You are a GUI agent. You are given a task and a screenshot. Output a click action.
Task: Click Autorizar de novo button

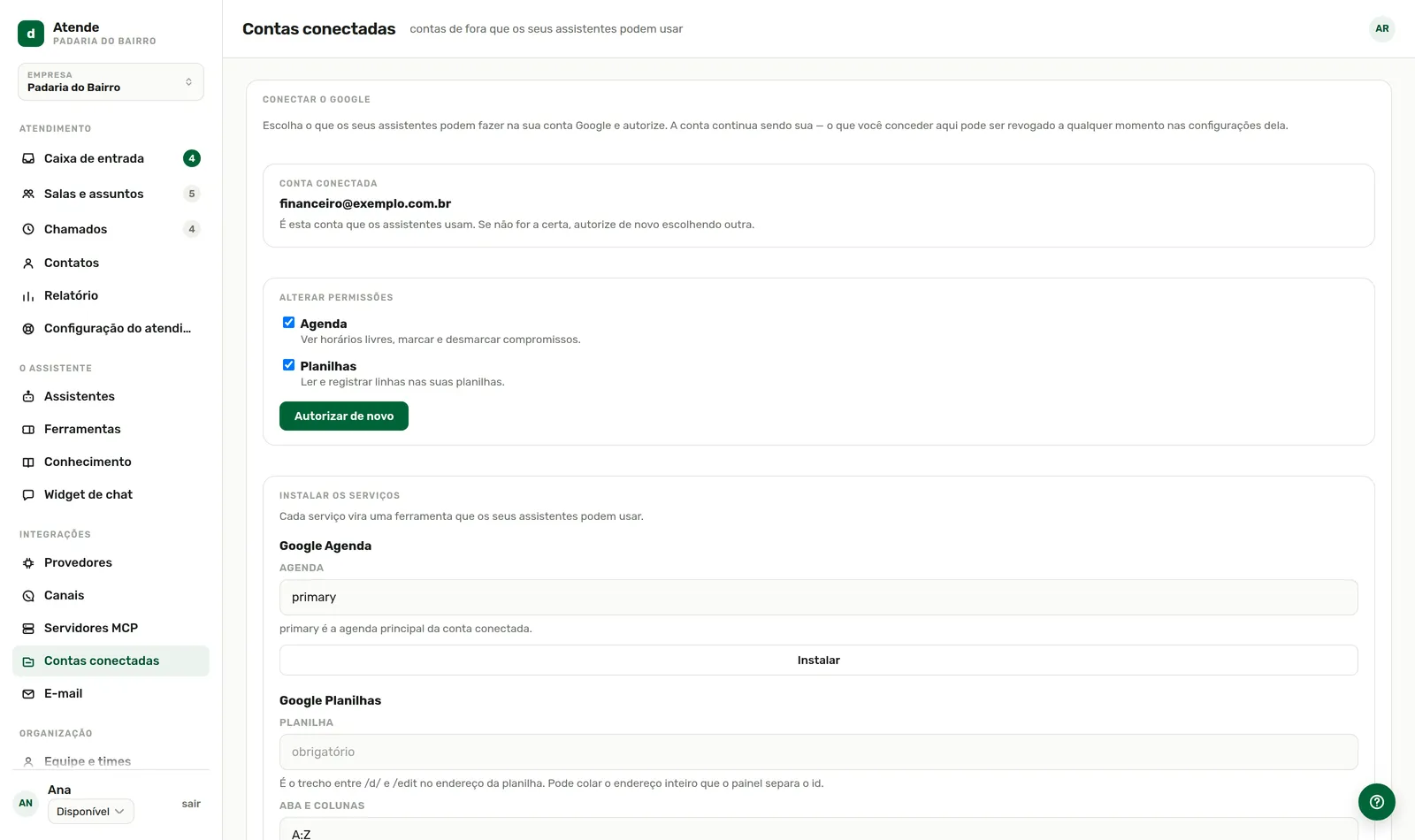click(344, 416)
